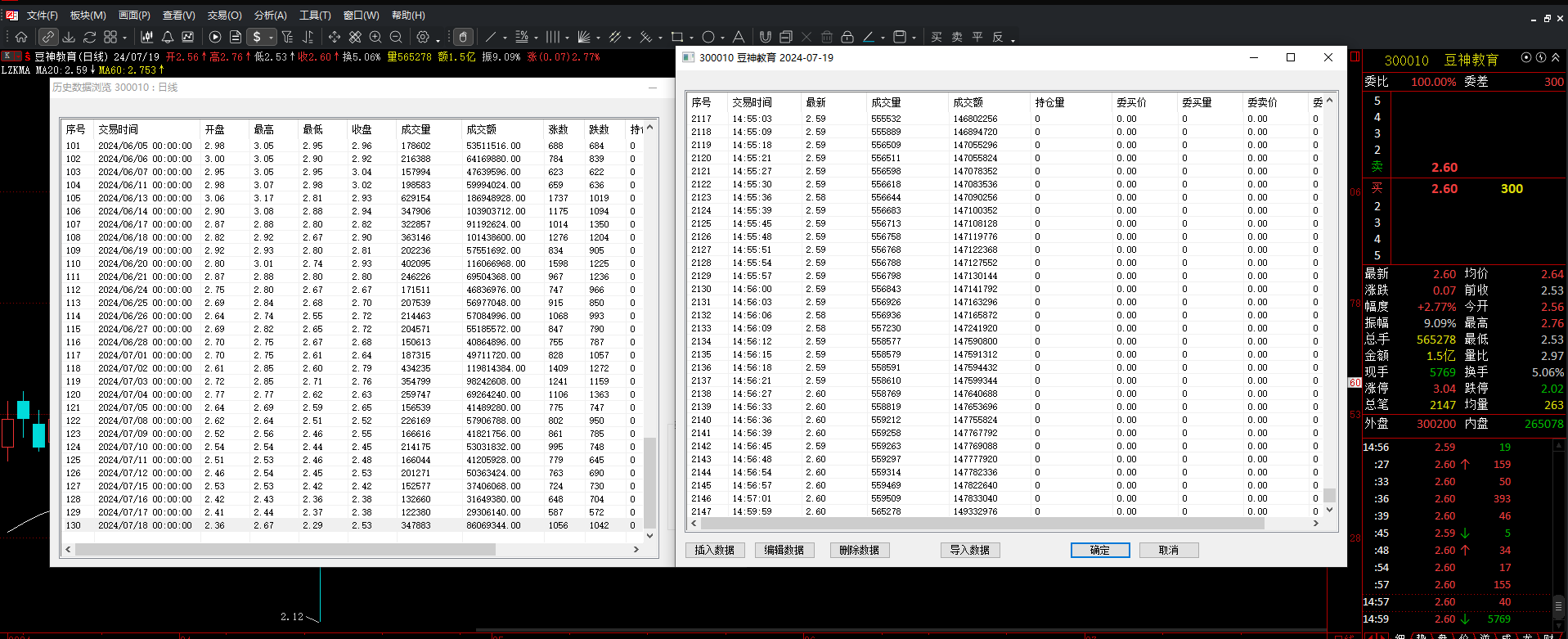Click the 确定 button
Screen dimensions: 1568x639
1100,550
